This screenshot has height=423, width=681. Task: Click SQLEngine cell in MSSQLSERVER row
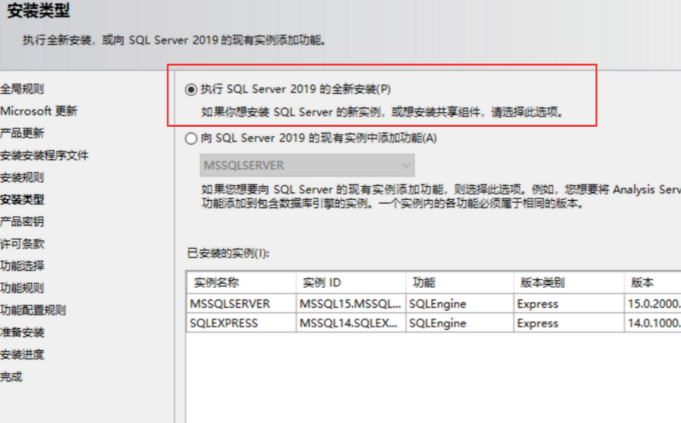click(460, 304)
